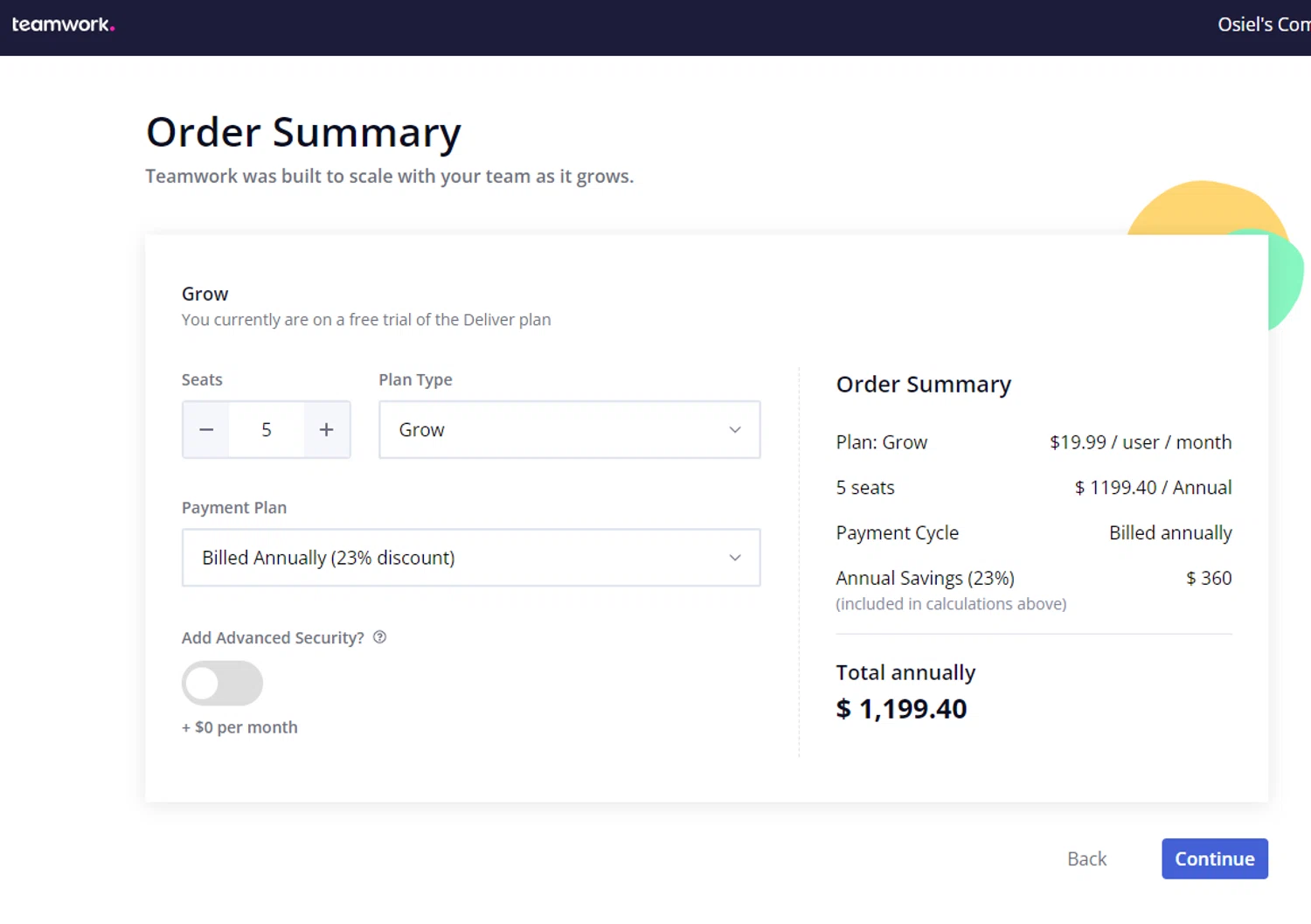Click the Continue button
Viewport: 1311px width, 924px height.
coord(1214,858)
